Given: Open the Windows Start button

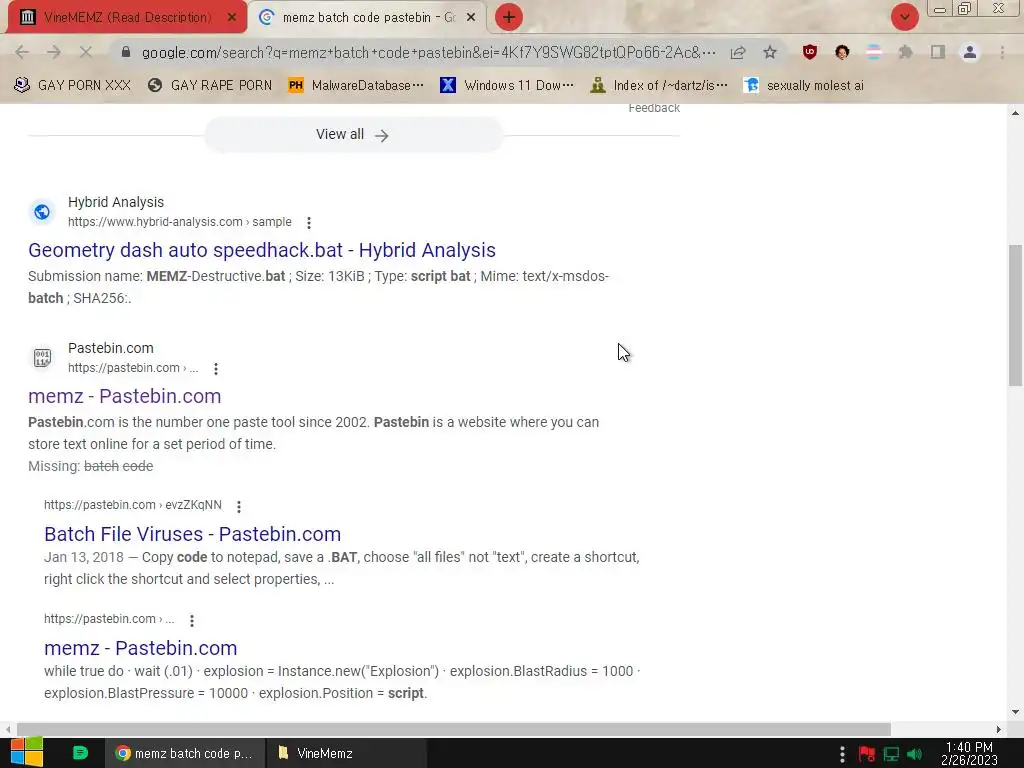Looking at the screenshot, I should (x=26, y=753).
